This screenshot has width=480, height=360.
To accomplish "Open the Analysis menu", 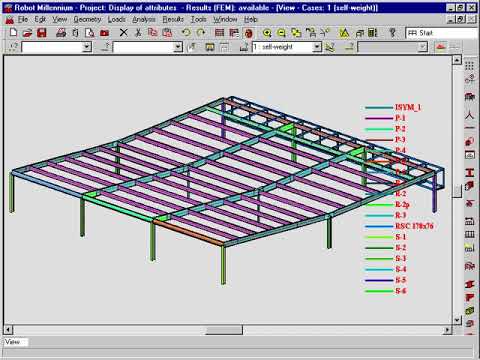I will click(x=144, y=20).
